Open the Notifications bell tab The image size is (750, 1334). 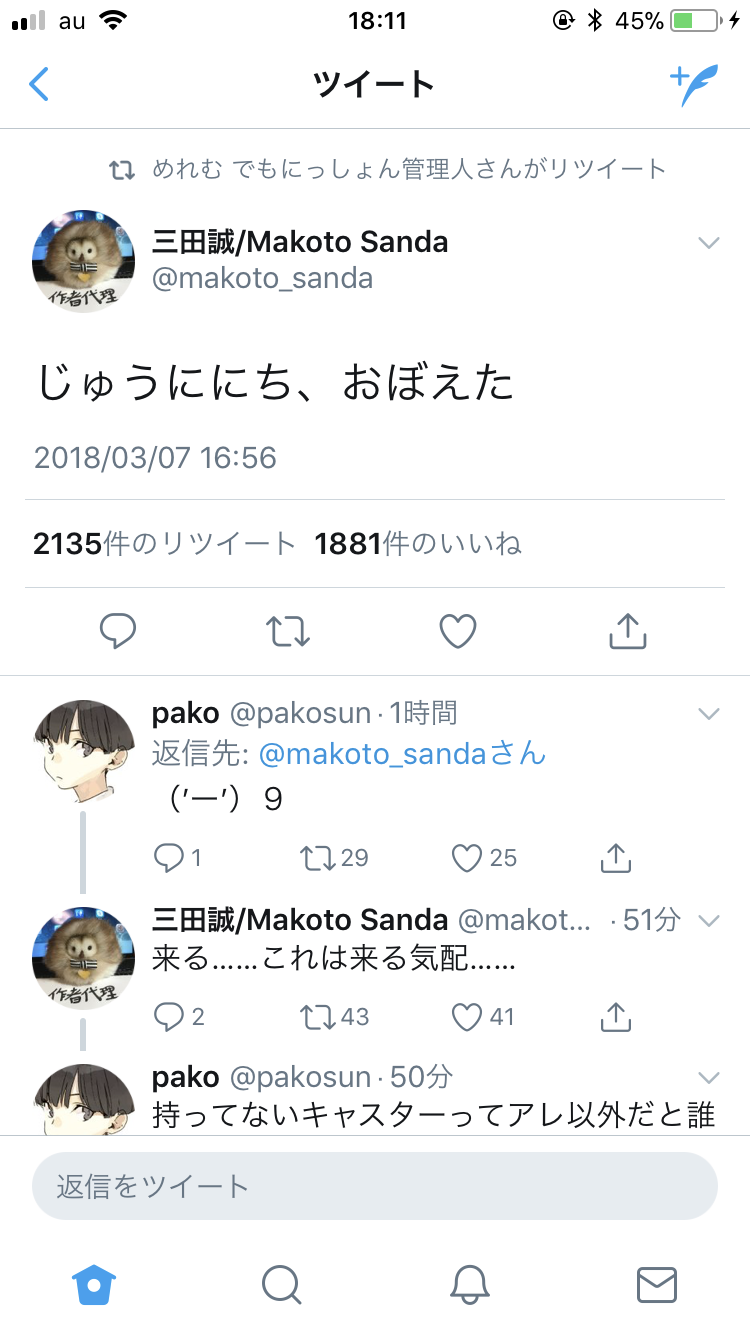tap(469, 1284)
